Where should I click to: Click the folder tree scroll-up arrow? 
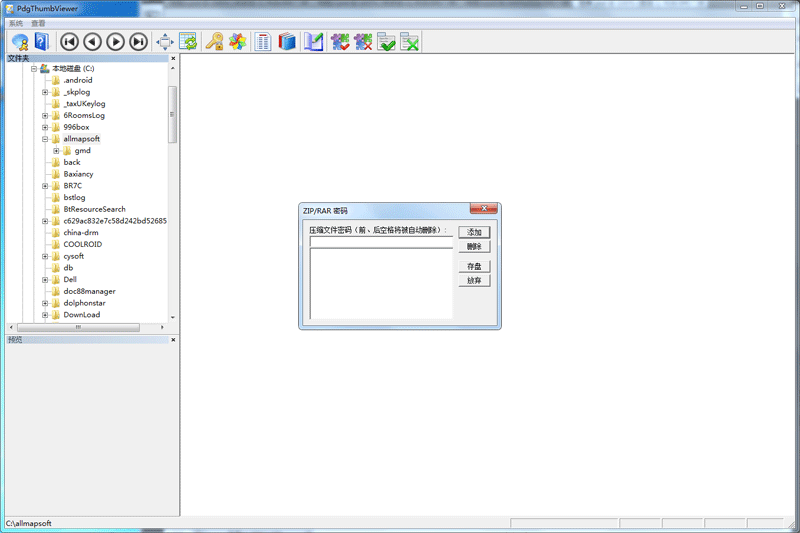(172, 68)
